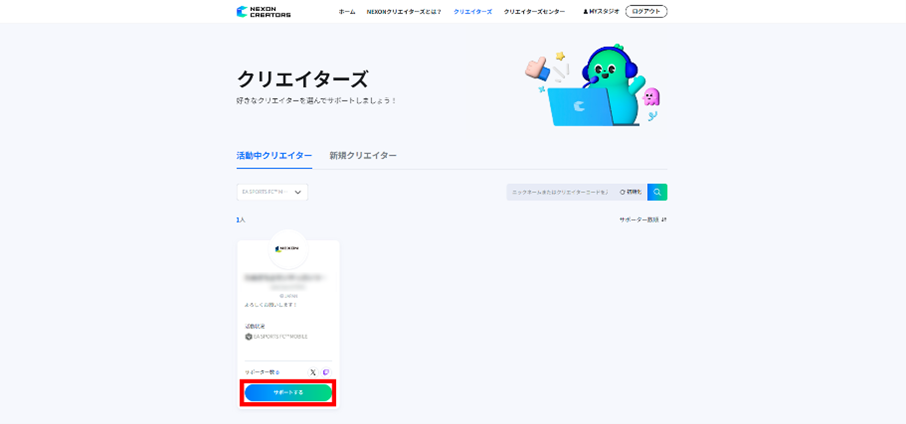Focus the nickname or creator code search field

coord(560,192)
